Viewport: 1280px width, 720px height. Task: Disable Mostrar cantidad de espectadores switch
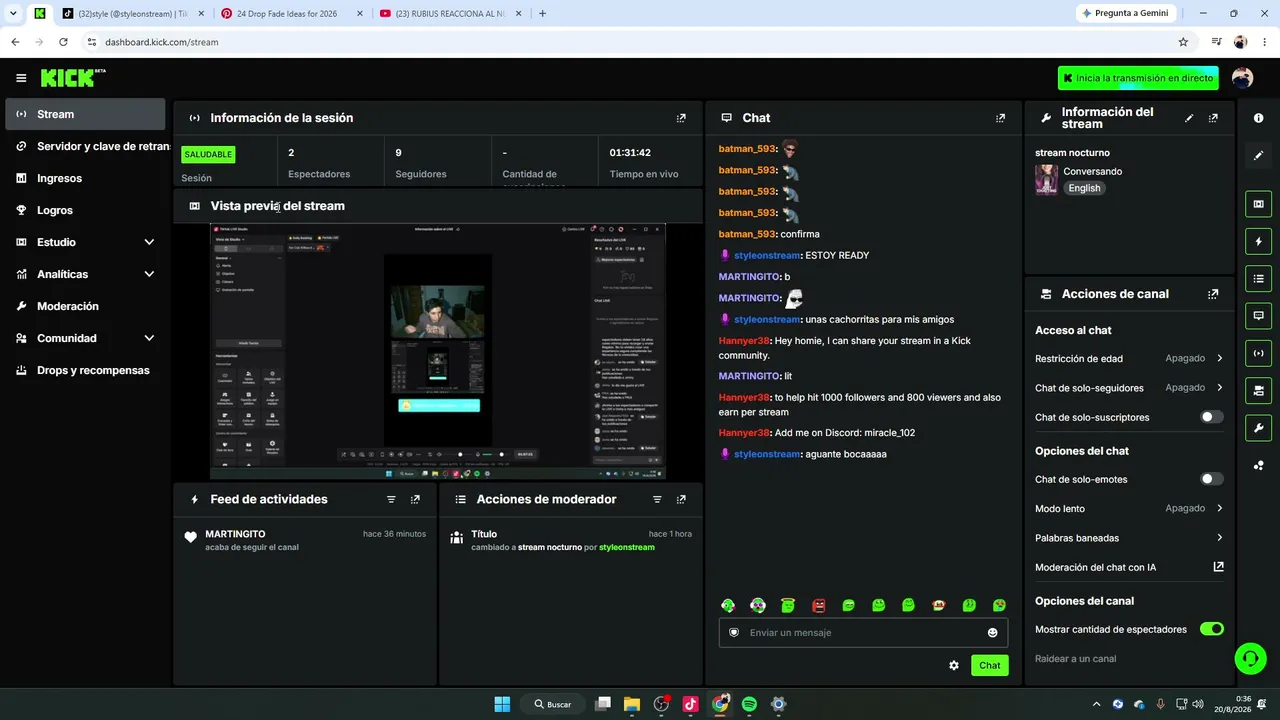click(x=1211, y=629)
